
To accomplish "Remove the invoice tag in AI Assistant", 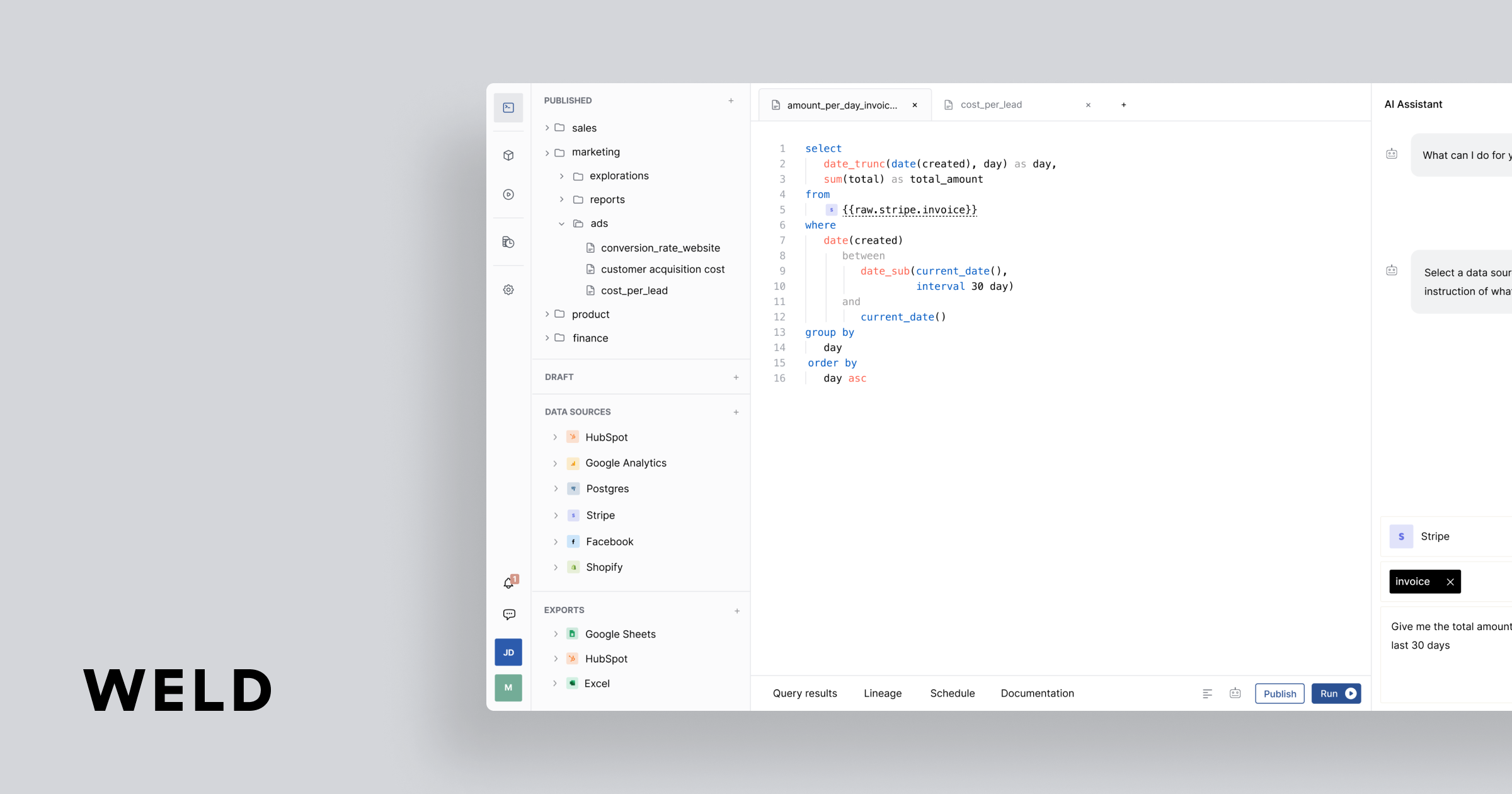I will coord(1450,582).
